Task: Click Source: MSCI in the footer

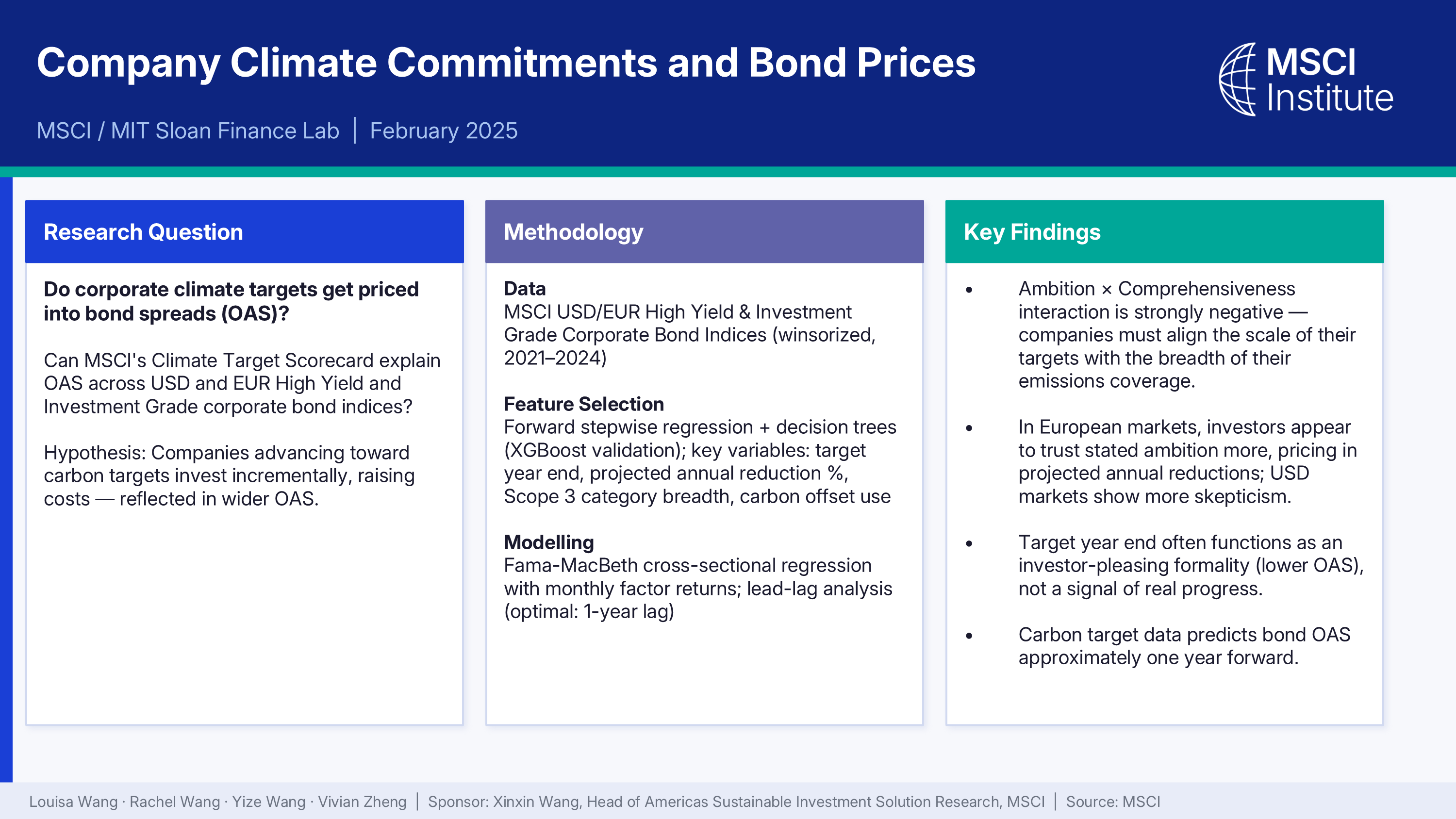Action: 1112,802
